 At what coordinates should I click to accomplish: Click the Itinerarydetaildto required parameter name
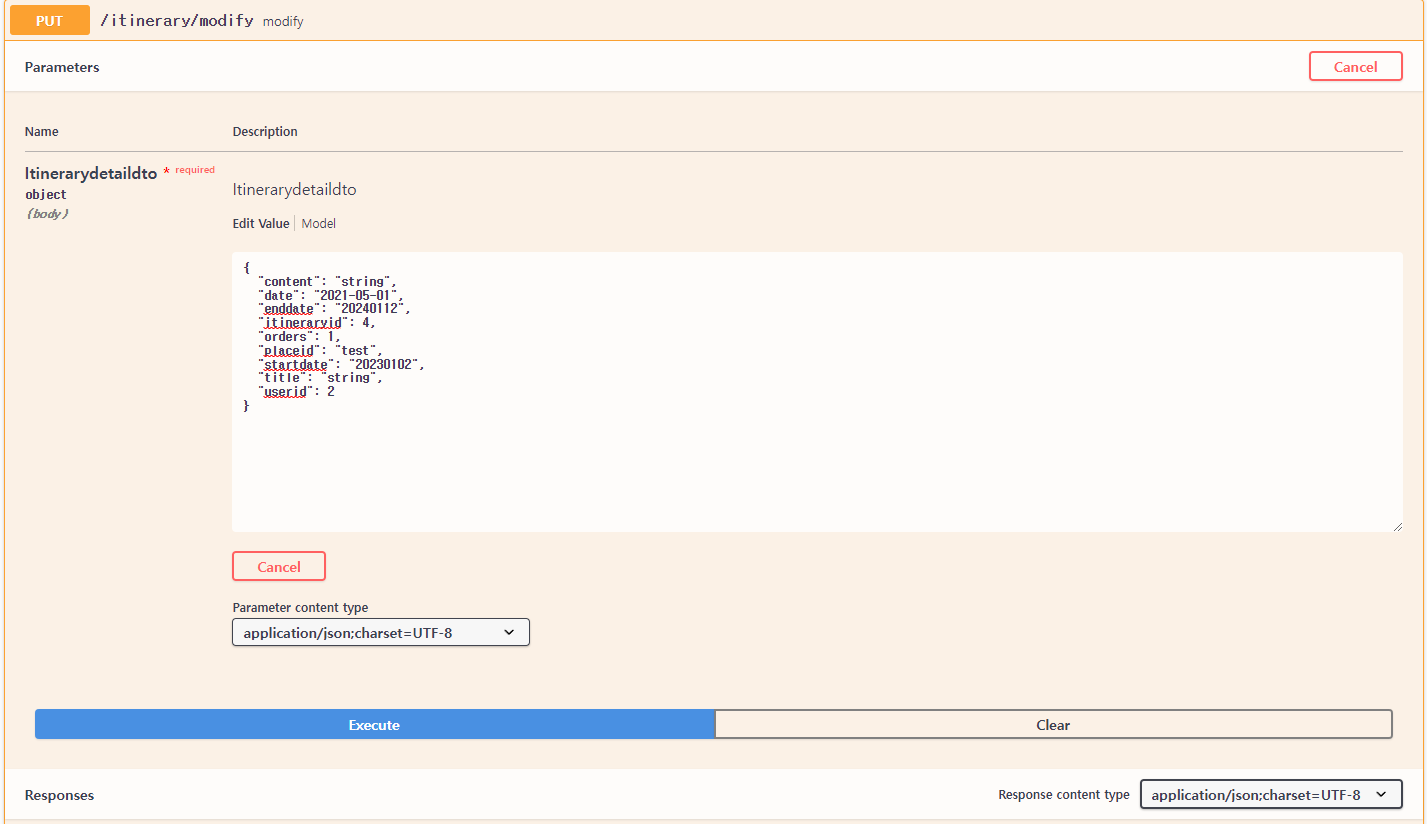[90, 173]
